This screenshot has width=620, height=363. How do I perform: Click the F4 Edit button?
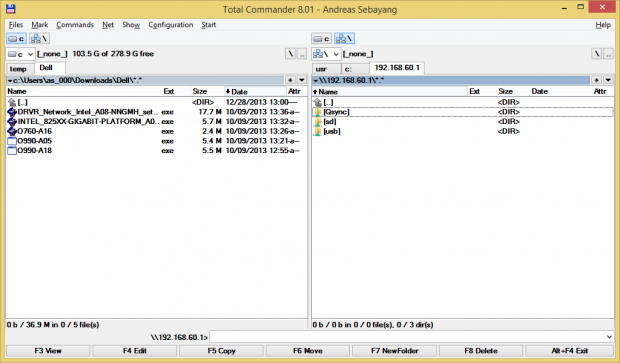[x=134, y=351]
